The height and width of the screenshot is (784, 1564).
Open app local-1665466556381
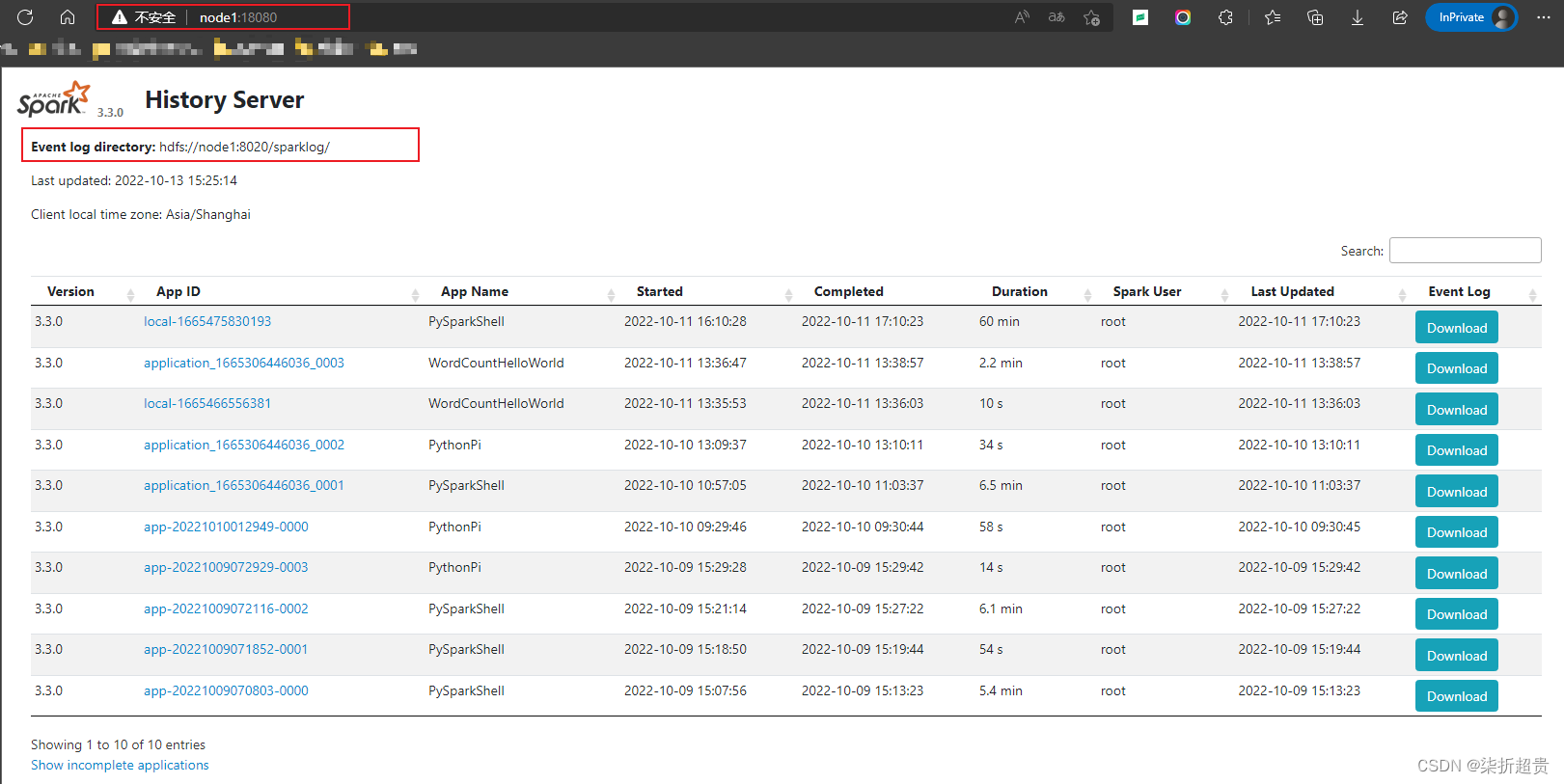point(207,403)
